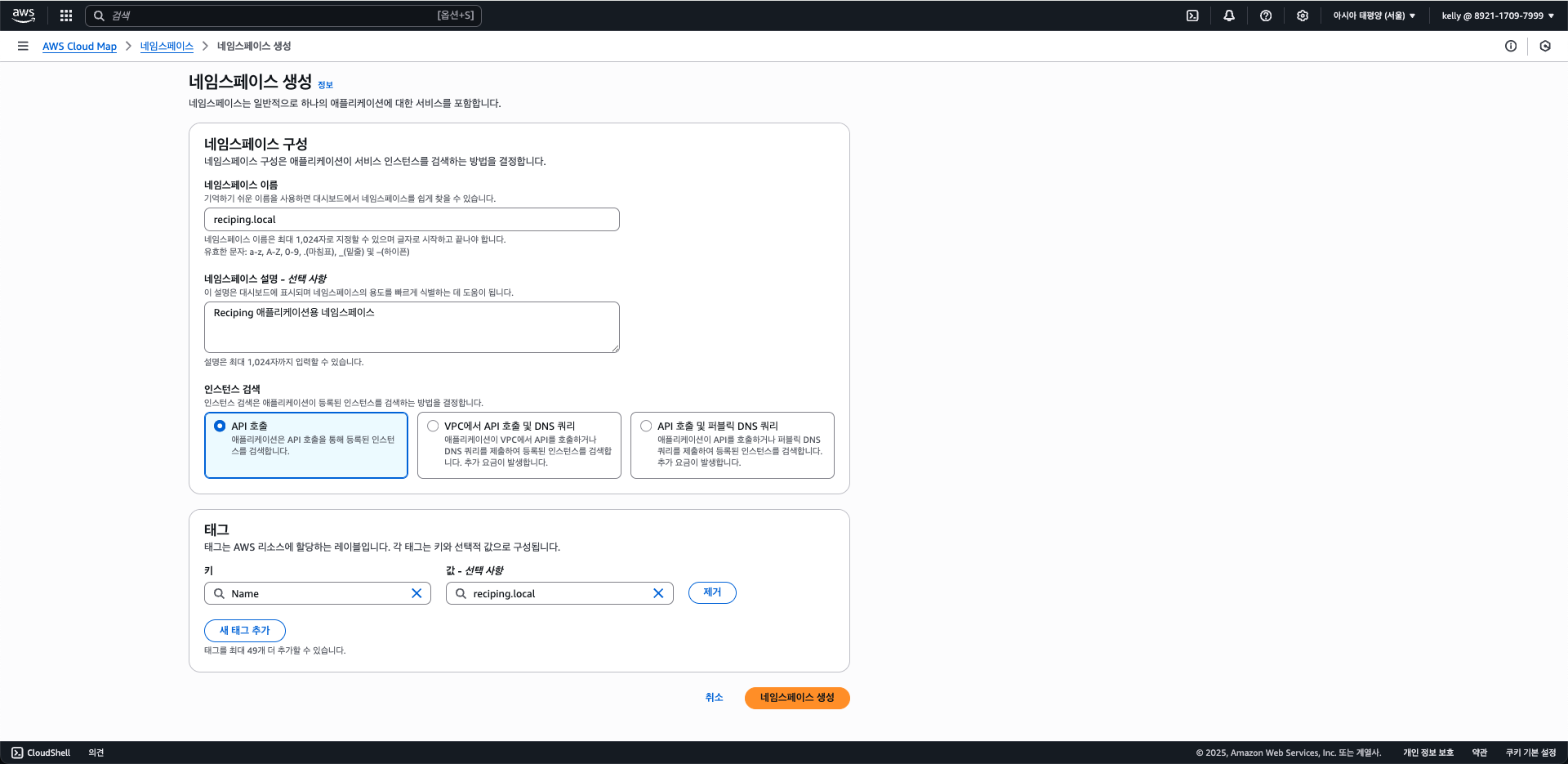Click the search icon in the tag value field
The width and height of the screenshot is (1568, 764).
pyautogui.click(x=461, y=593)
